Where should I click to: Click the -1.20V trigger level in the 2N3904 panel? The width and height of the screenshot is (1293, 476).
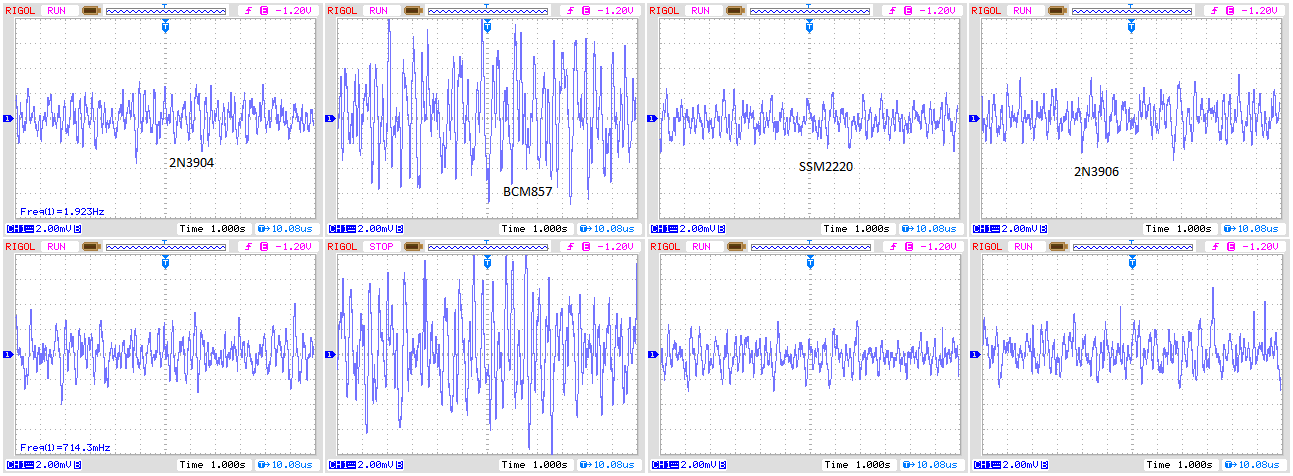pyautogui.click(x=294, y=10)
